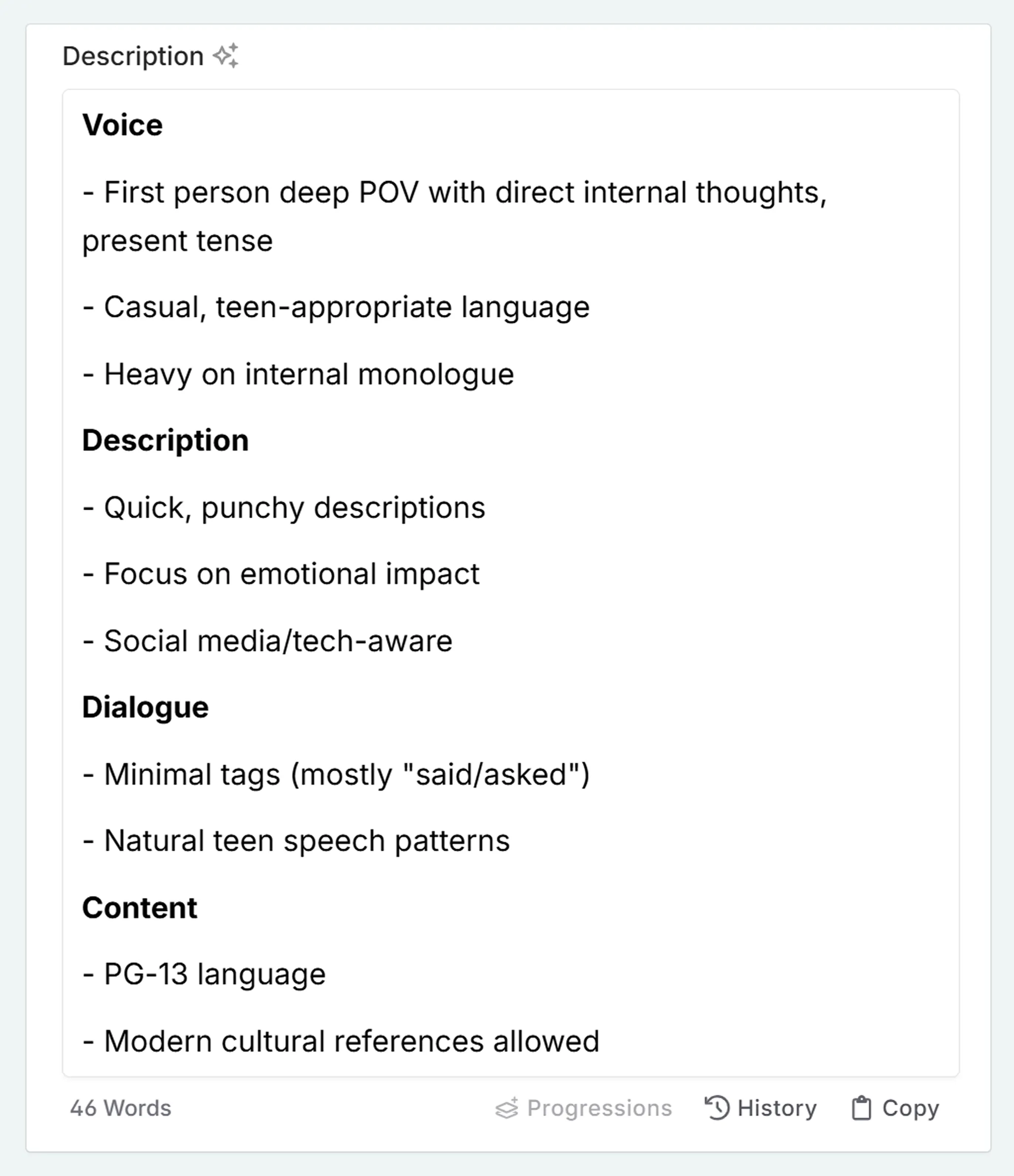
Task: Click the Progressions layers icon
Action: click(x=507, y=1107)
